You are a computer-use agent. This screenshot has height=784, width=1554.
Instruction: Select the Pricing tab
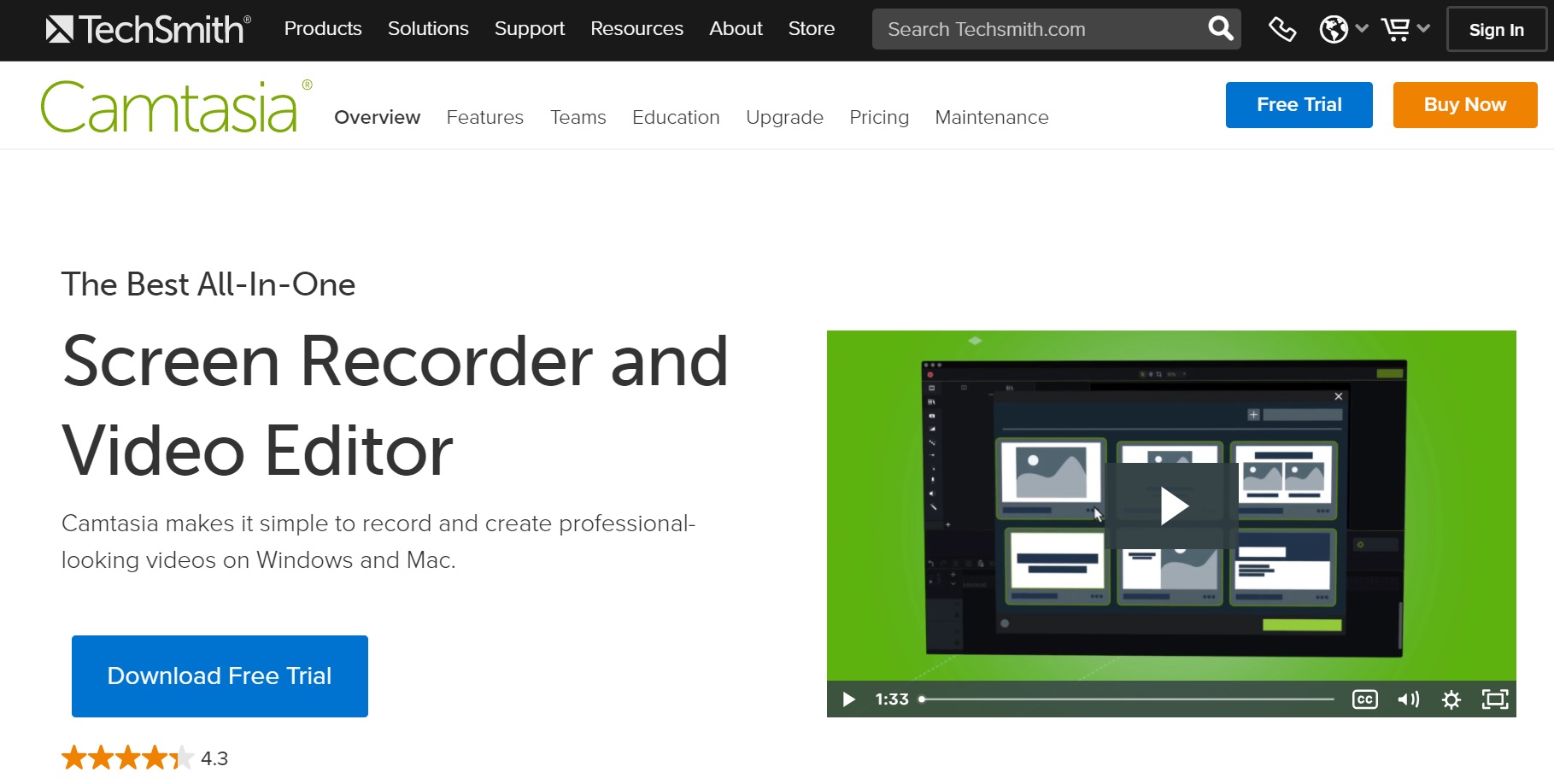[879, 117]
